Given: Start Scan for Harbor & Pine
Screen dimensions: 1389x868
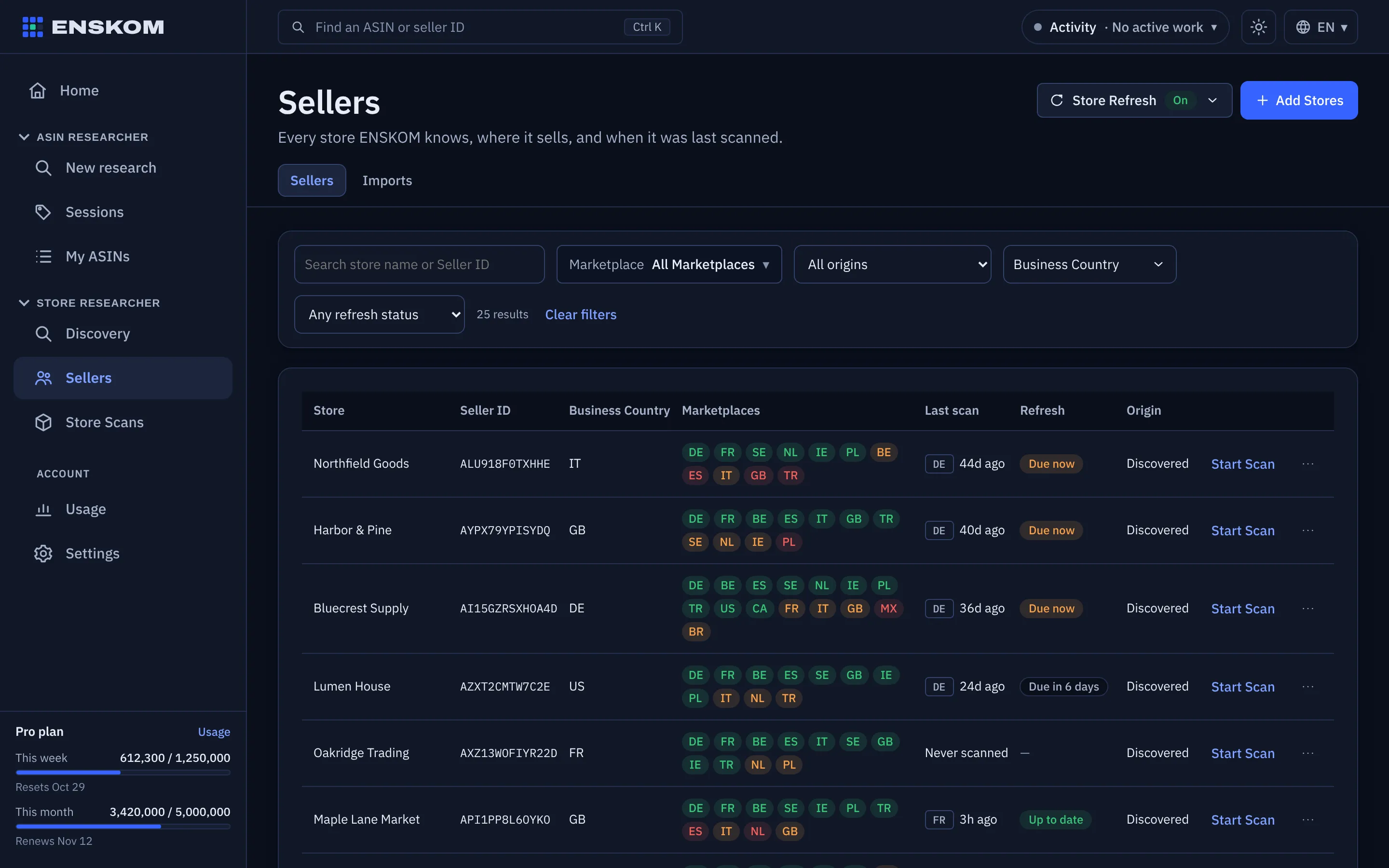Looking at the screenshot, I should pos(1243,530).
